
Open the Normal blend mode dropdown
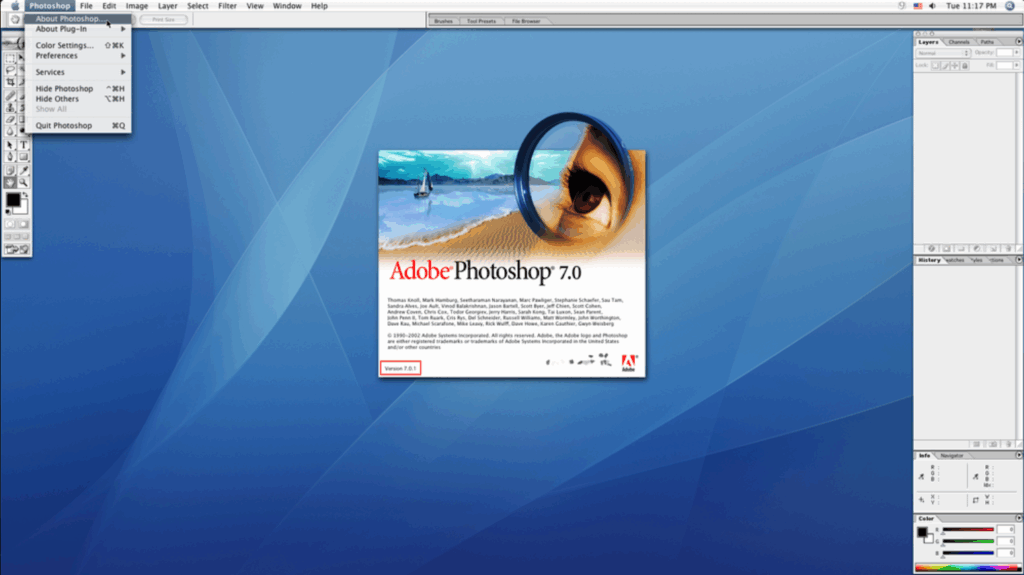pos(944,53)
